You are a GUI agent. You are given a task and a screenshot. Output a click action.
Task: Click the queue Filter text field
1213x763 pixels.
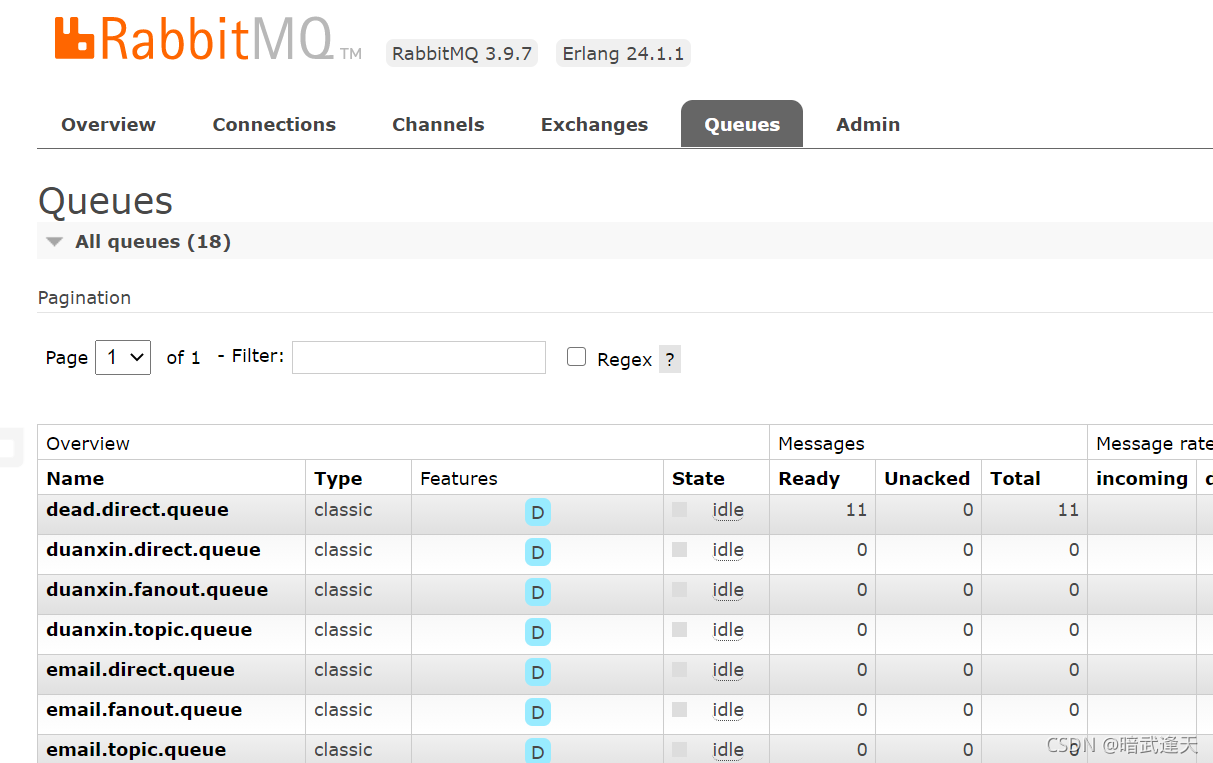(419, 357)
